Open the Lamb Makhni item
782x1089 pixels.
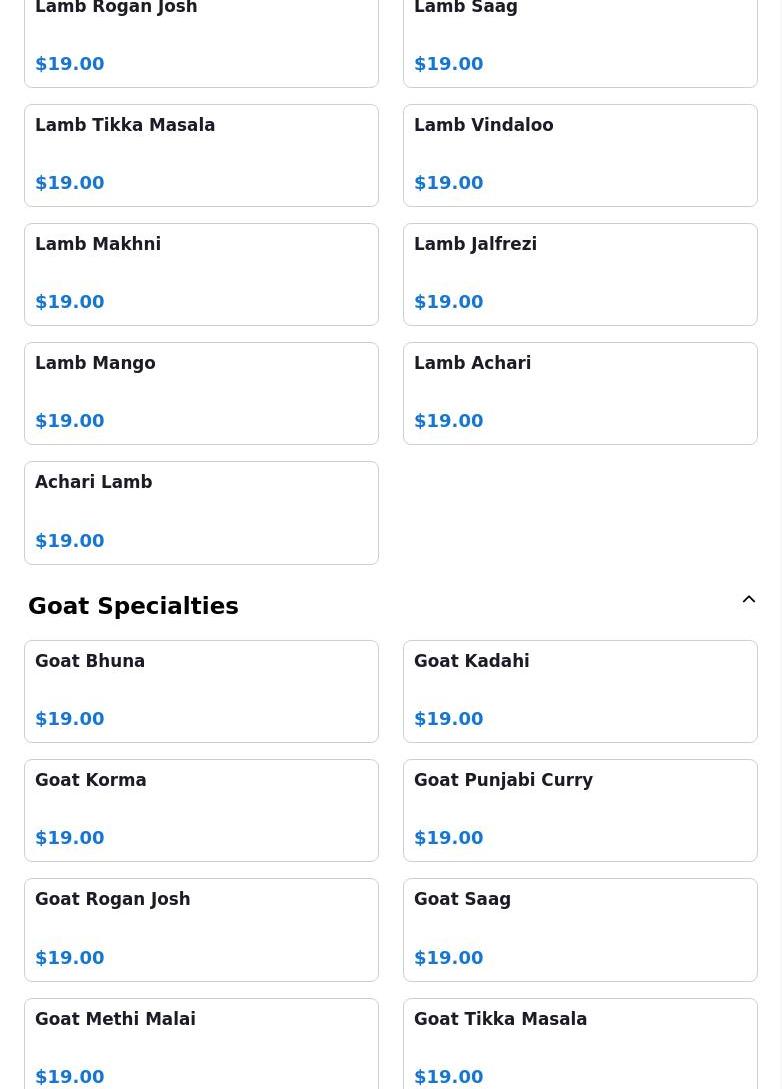coord(201,274)
